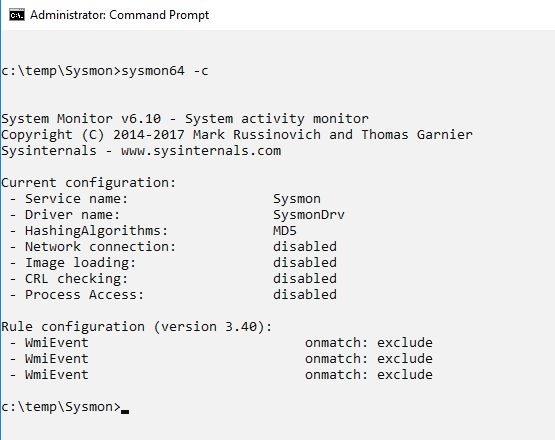Click the Administrator: Command Prompt title text
Image resolution: width=555 pixels, height=440 pixels.
(x=120, y=15)
